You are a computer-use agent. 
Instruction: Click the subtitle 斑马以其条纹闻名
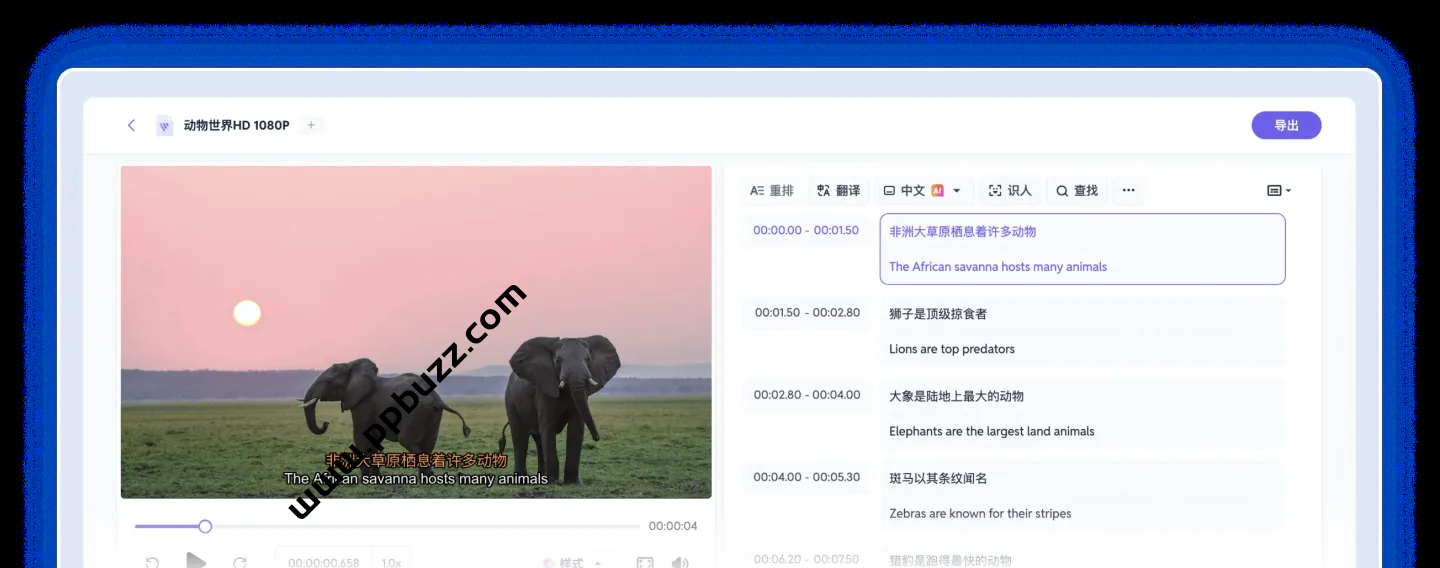(938, 478)
